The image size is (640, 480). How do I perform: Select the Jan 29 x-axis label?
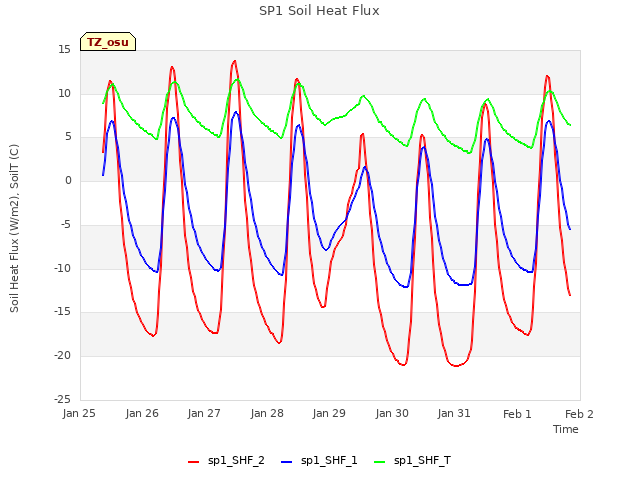click(x=329, y=413)
